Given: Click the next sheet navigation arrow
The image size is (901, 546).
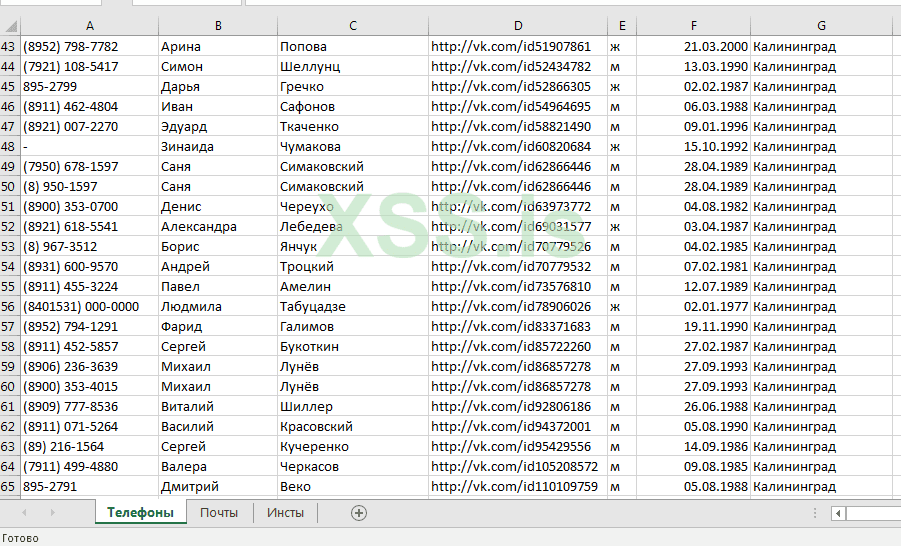Looking at the screenshot, I should pos(52,513).
